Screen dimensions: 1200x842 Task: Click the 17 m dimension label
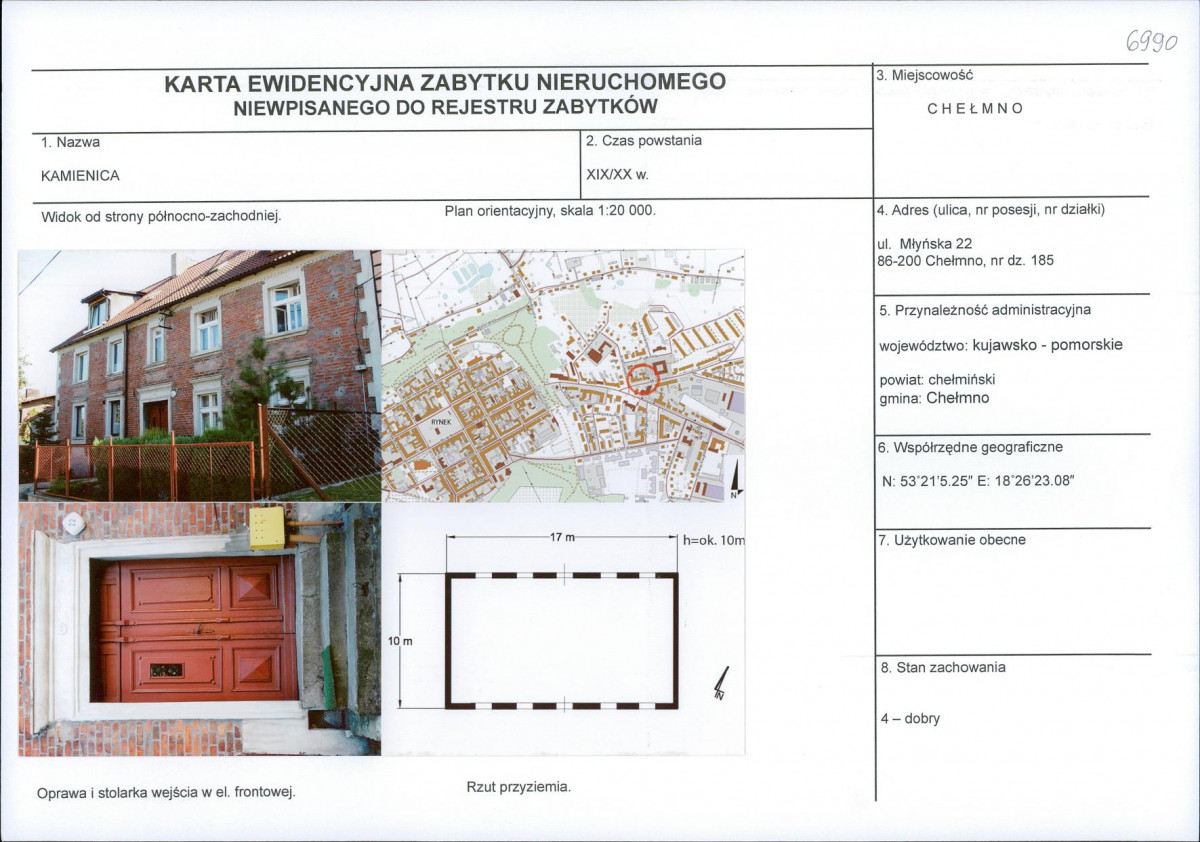561,538
